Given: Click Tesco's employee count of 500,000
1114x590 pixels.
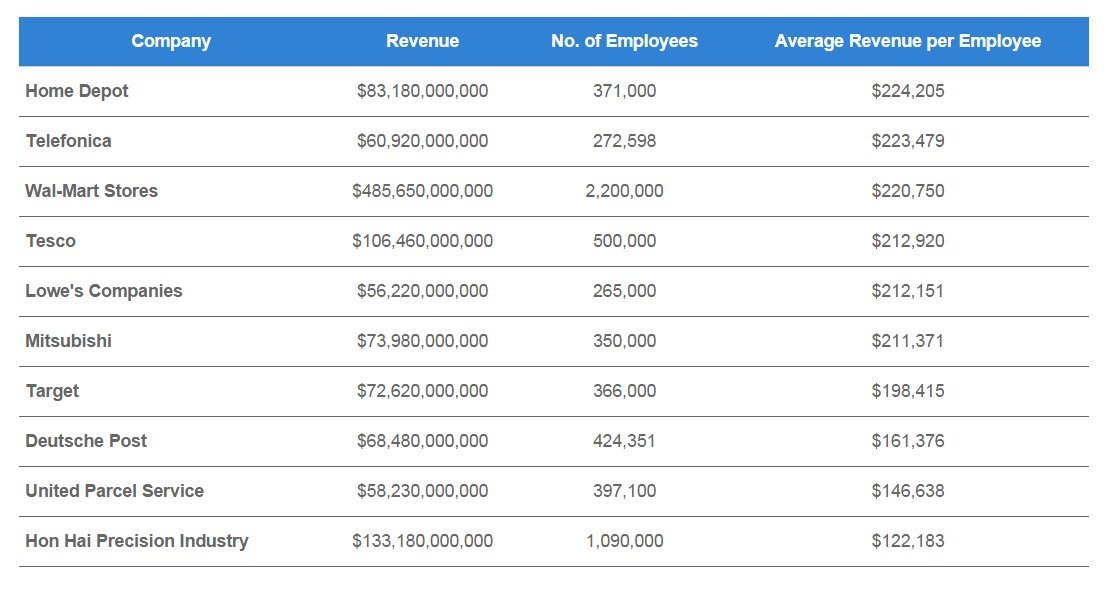Looking at the screenshot, I should [625, 241].
